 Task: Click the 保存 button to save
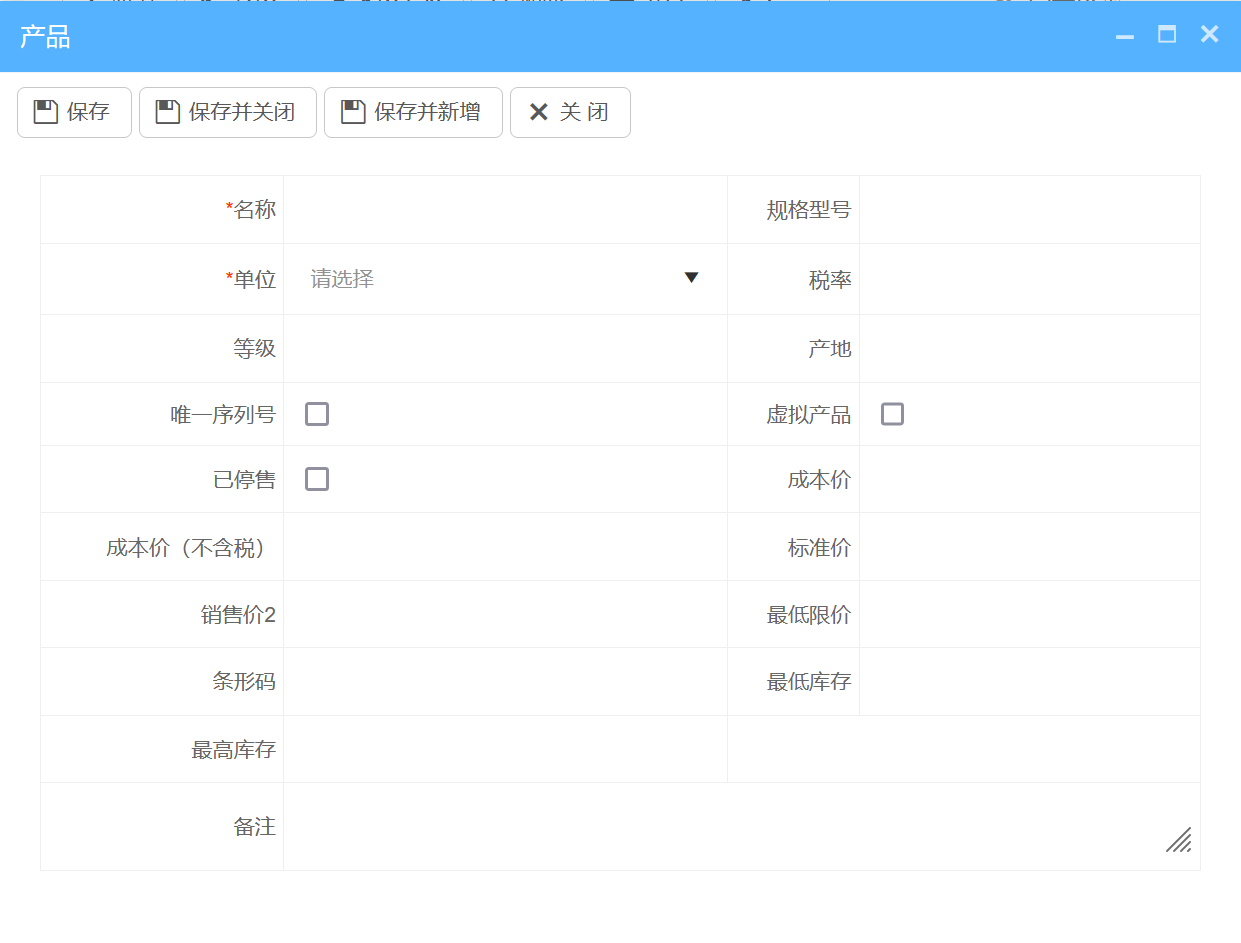[74, 112]
